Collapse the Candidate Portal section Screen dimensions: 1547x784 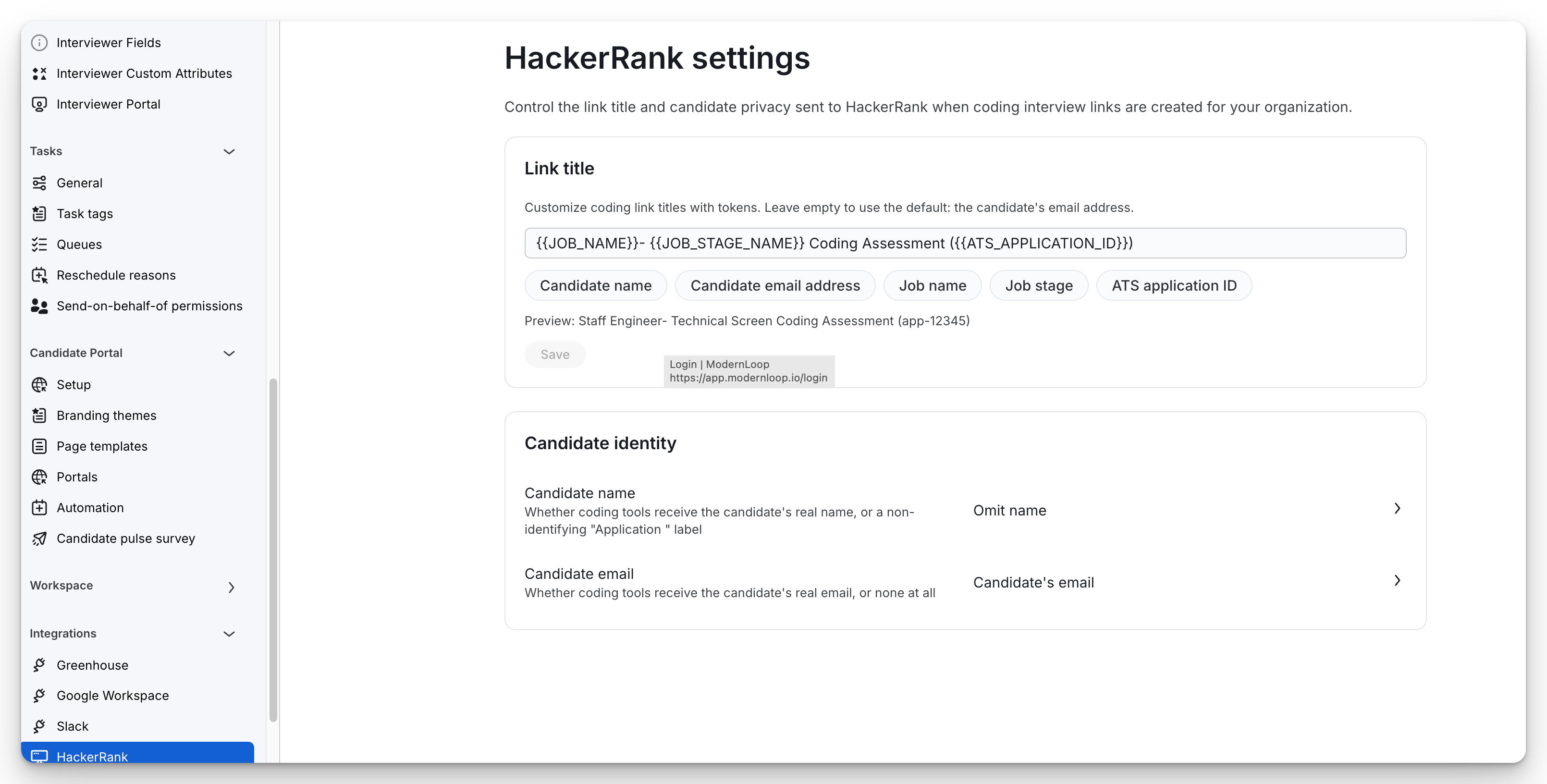[x=229, y=353]
